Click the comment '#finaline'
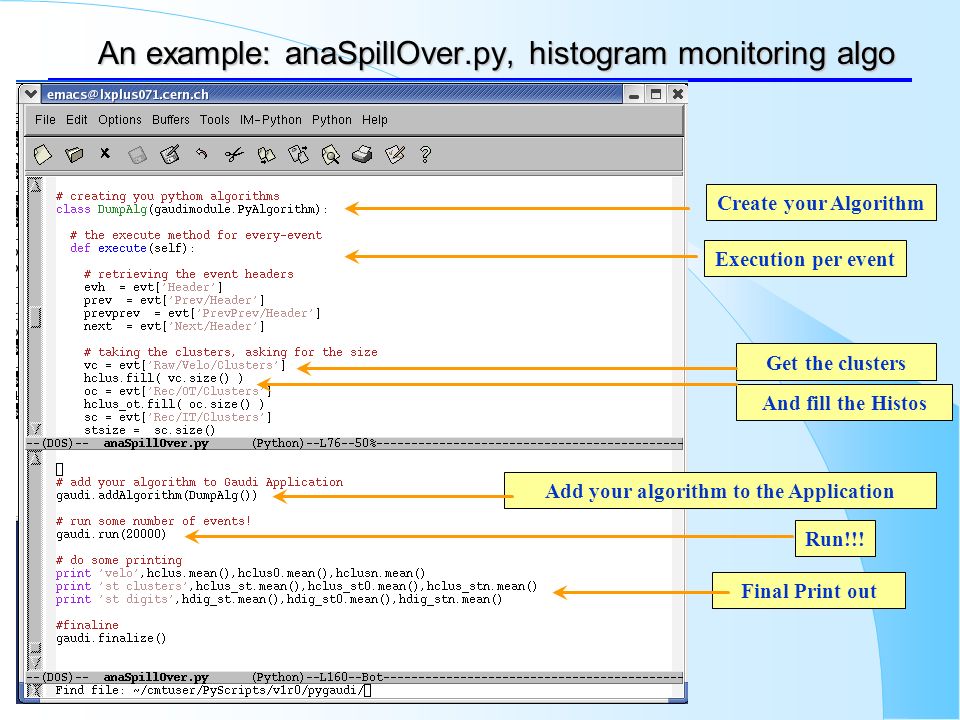Image resolution: width=960 pixels, height=720 pixels. [87, 625]
